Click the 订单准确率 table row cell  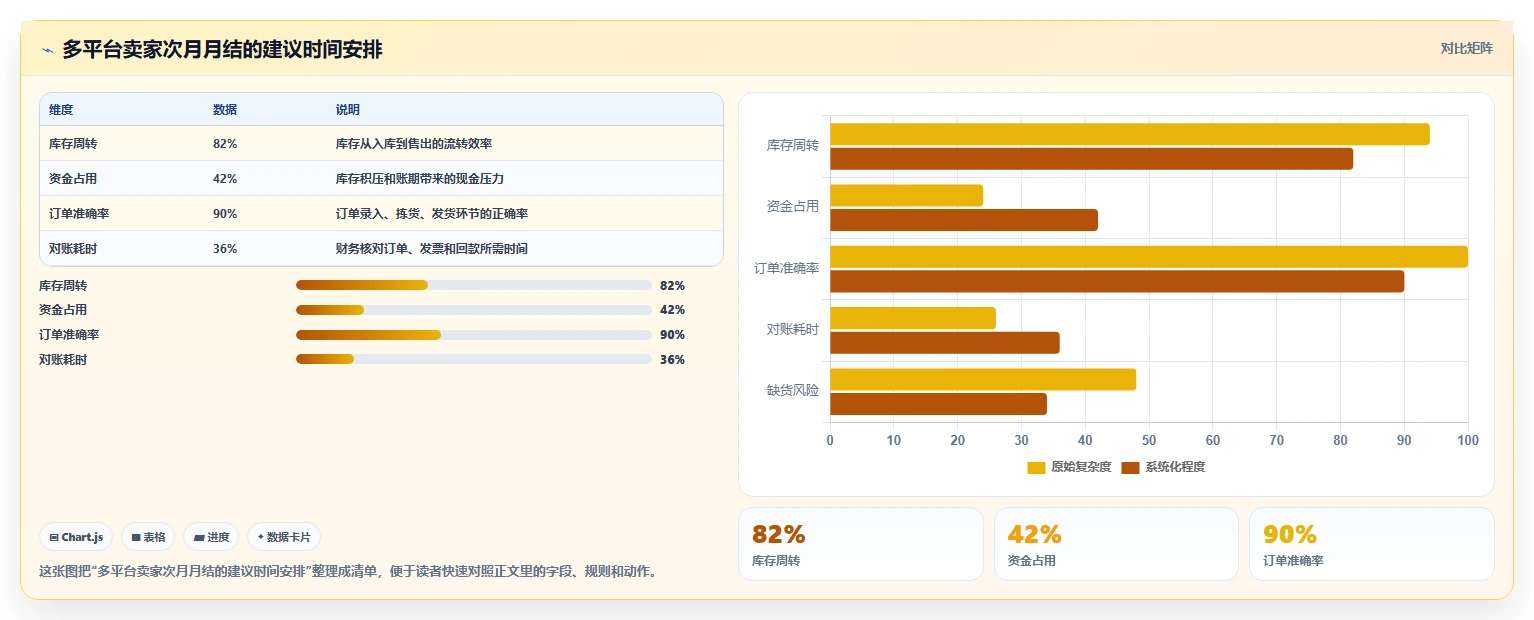(79, 214)
